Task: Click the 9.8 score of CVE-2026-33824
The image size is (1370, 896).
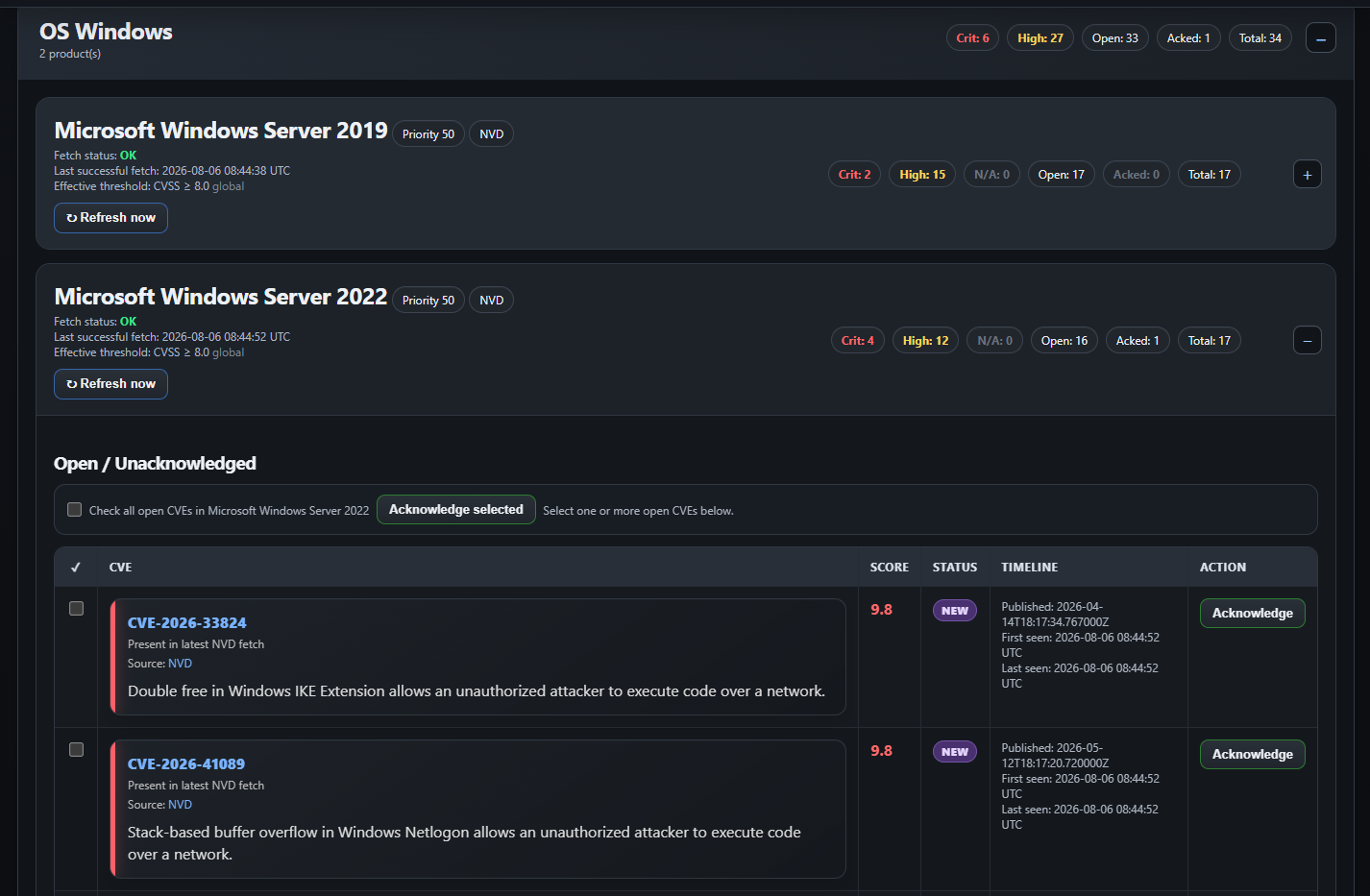Action: click(881, 610)
